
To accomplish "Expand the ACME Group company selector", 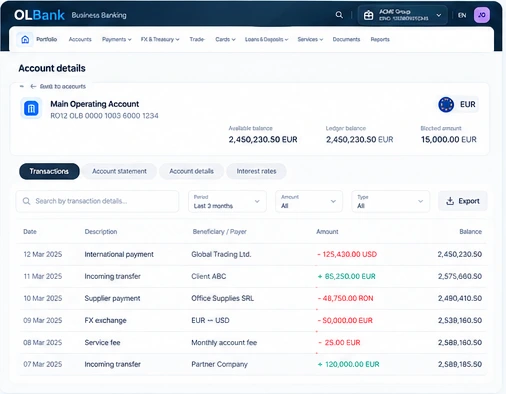I will (x=402, y=15).
